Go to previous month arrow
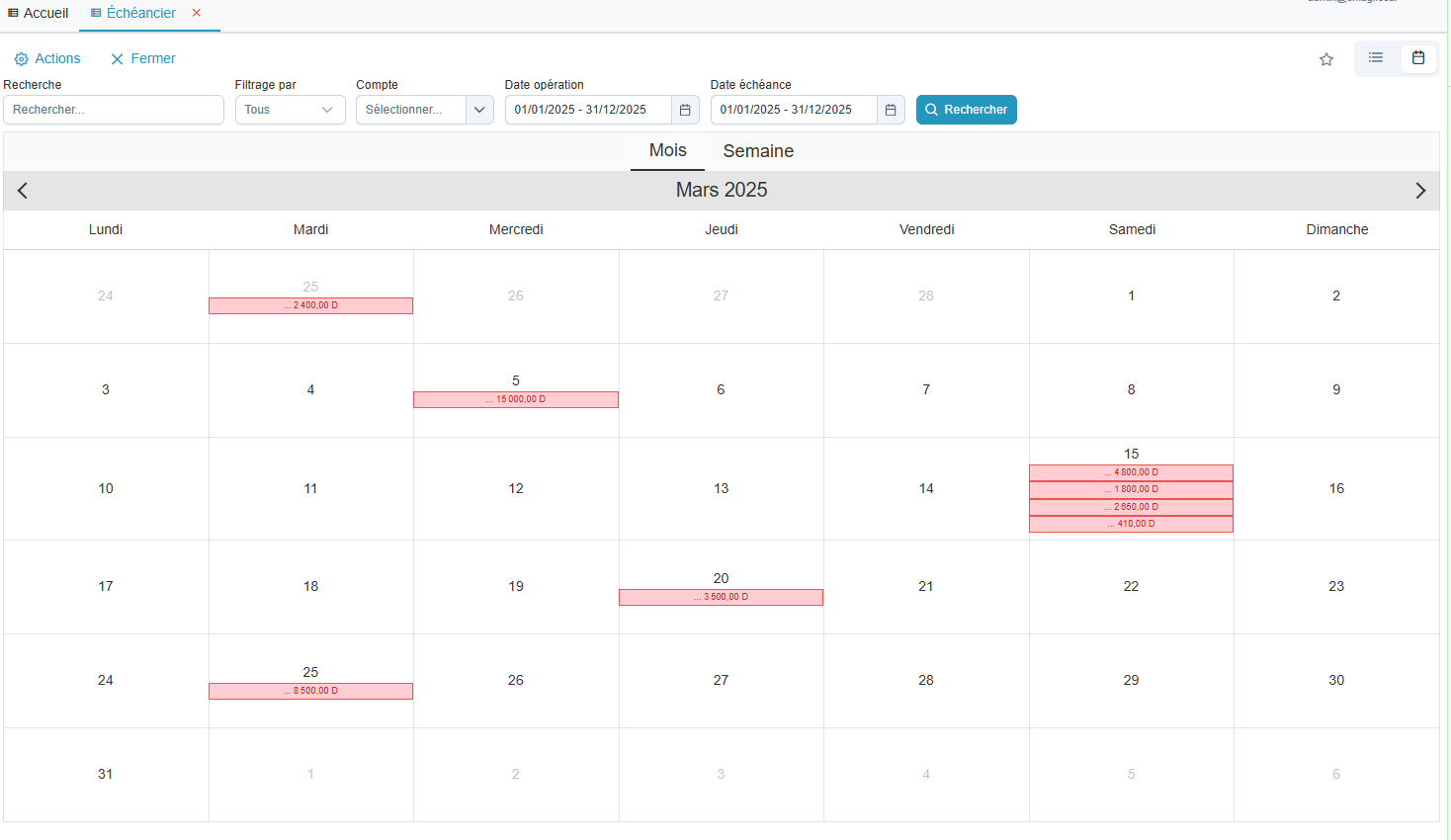1451x840 pixels. click(x=23, y=191)
